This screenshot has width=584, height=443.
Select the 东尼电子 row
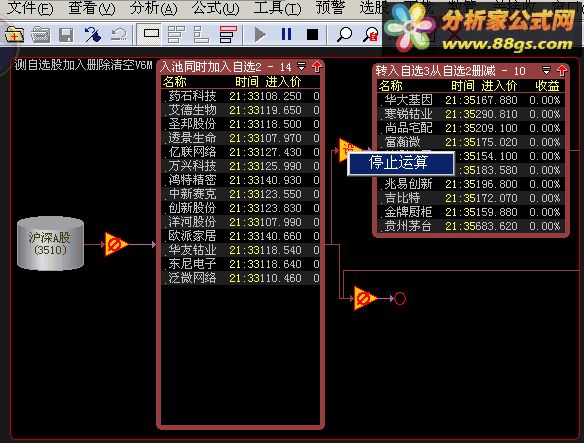click(241, 264)
